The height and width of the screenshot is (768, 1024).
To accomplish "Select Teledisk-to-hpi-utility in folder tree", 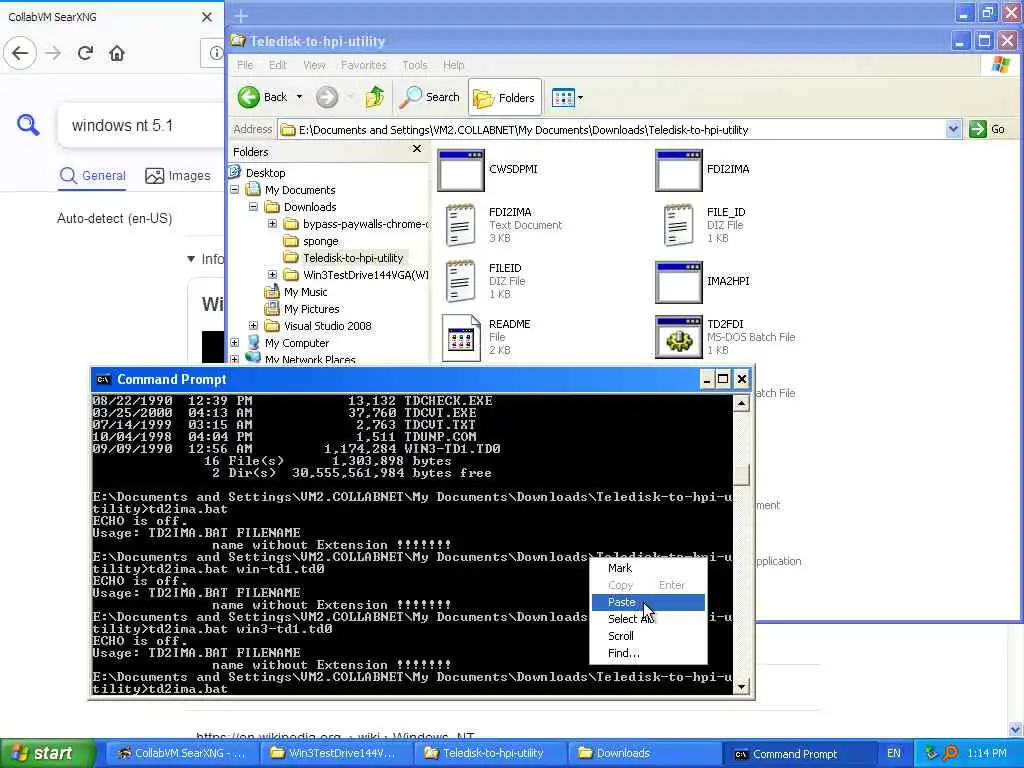I will [x=353, y=258].
